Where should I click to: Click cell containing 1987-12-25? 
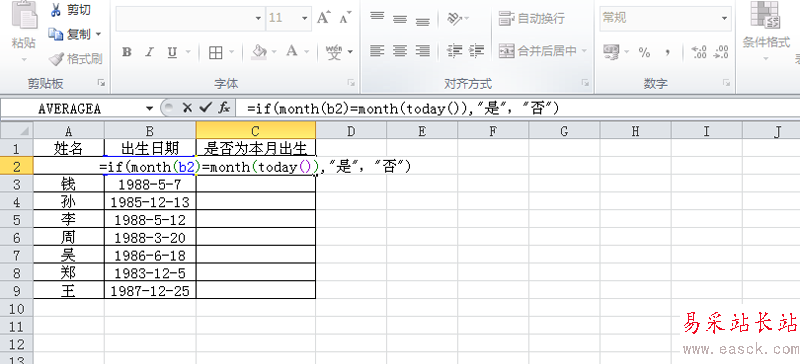coord(150,290)
